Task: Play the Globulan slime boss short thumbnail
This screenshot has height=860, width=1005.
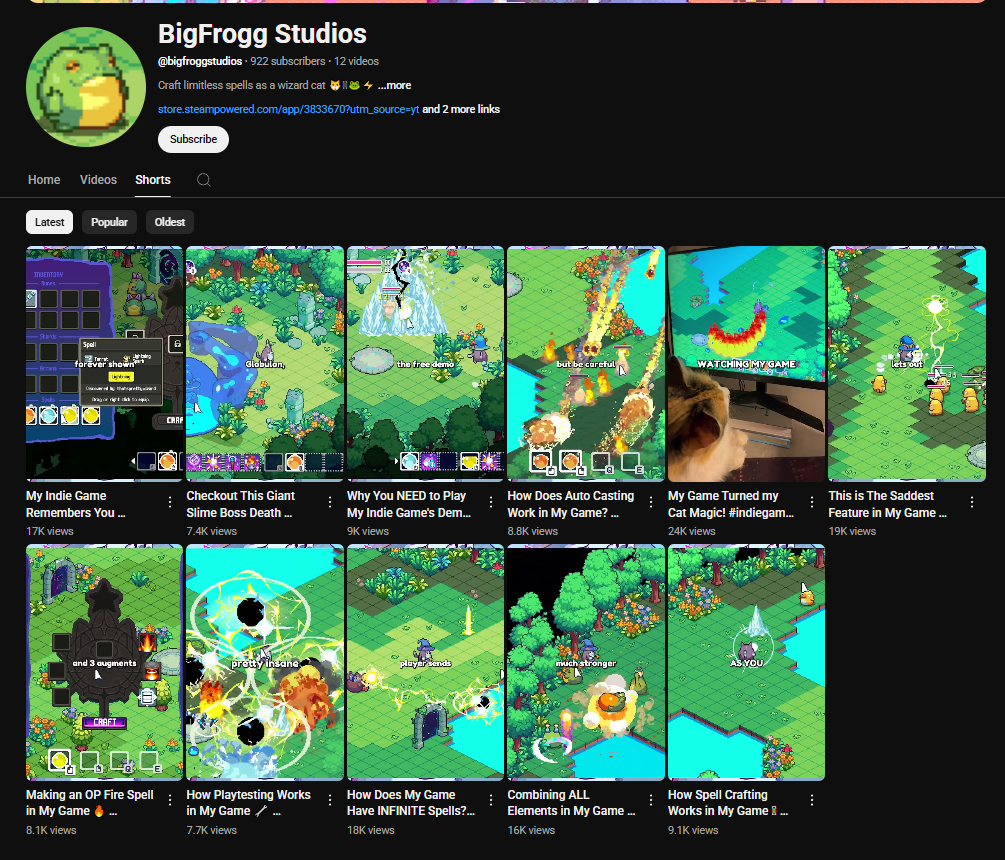Action: coord(265,363)
